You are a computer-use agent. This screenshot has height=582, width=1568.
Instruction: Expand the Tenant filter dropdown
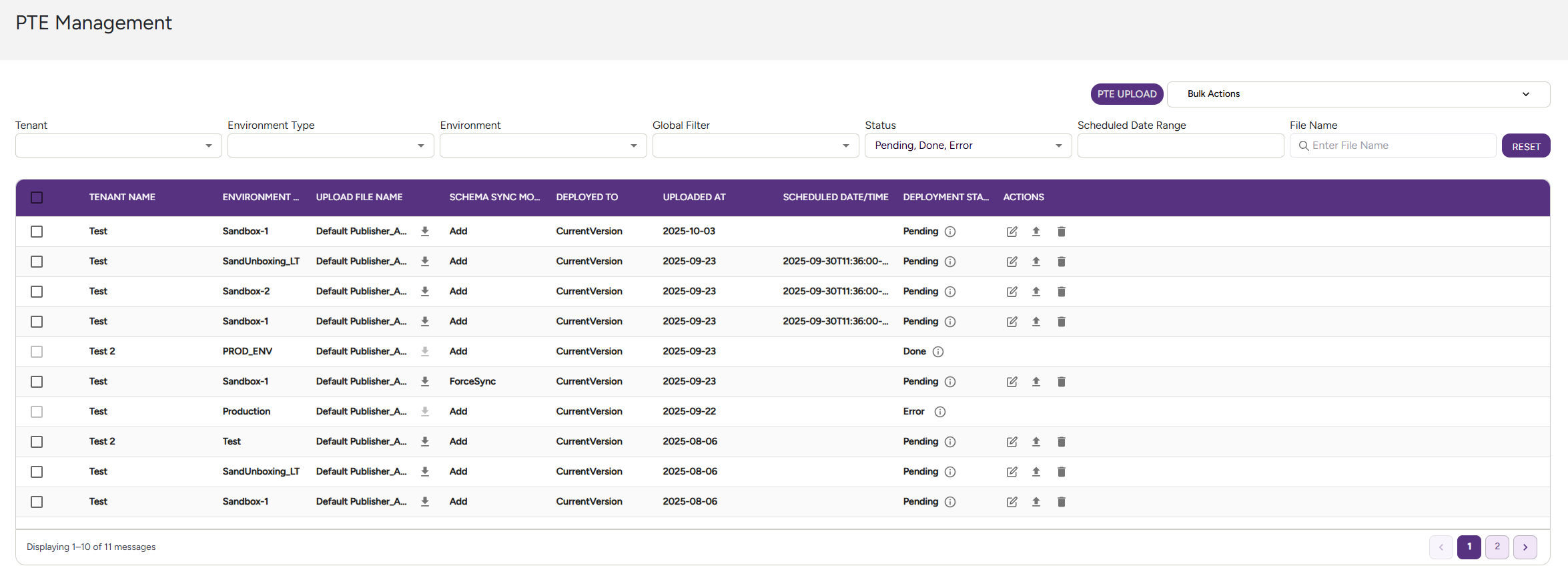118,145
